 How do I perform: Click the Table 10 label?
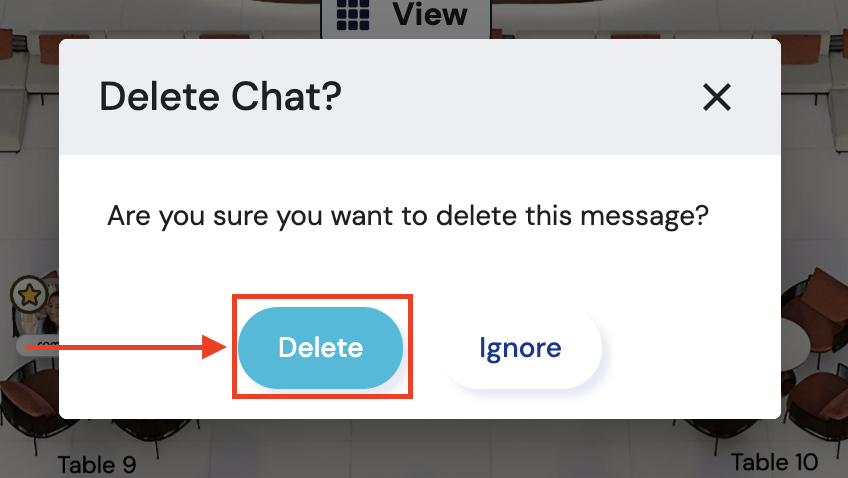(x=774, y=461)
